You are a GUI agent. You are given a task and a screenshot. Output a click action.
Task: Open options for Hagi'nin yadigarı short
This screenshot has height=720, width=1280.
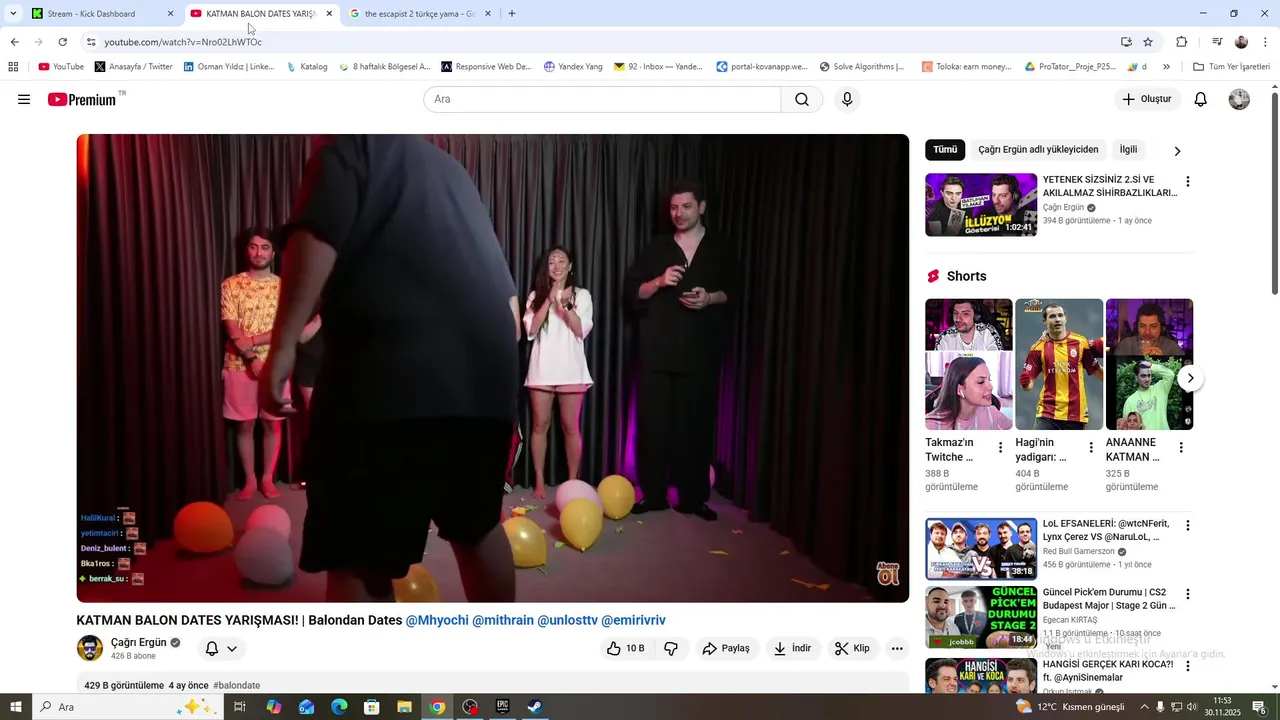[1091, 447]
